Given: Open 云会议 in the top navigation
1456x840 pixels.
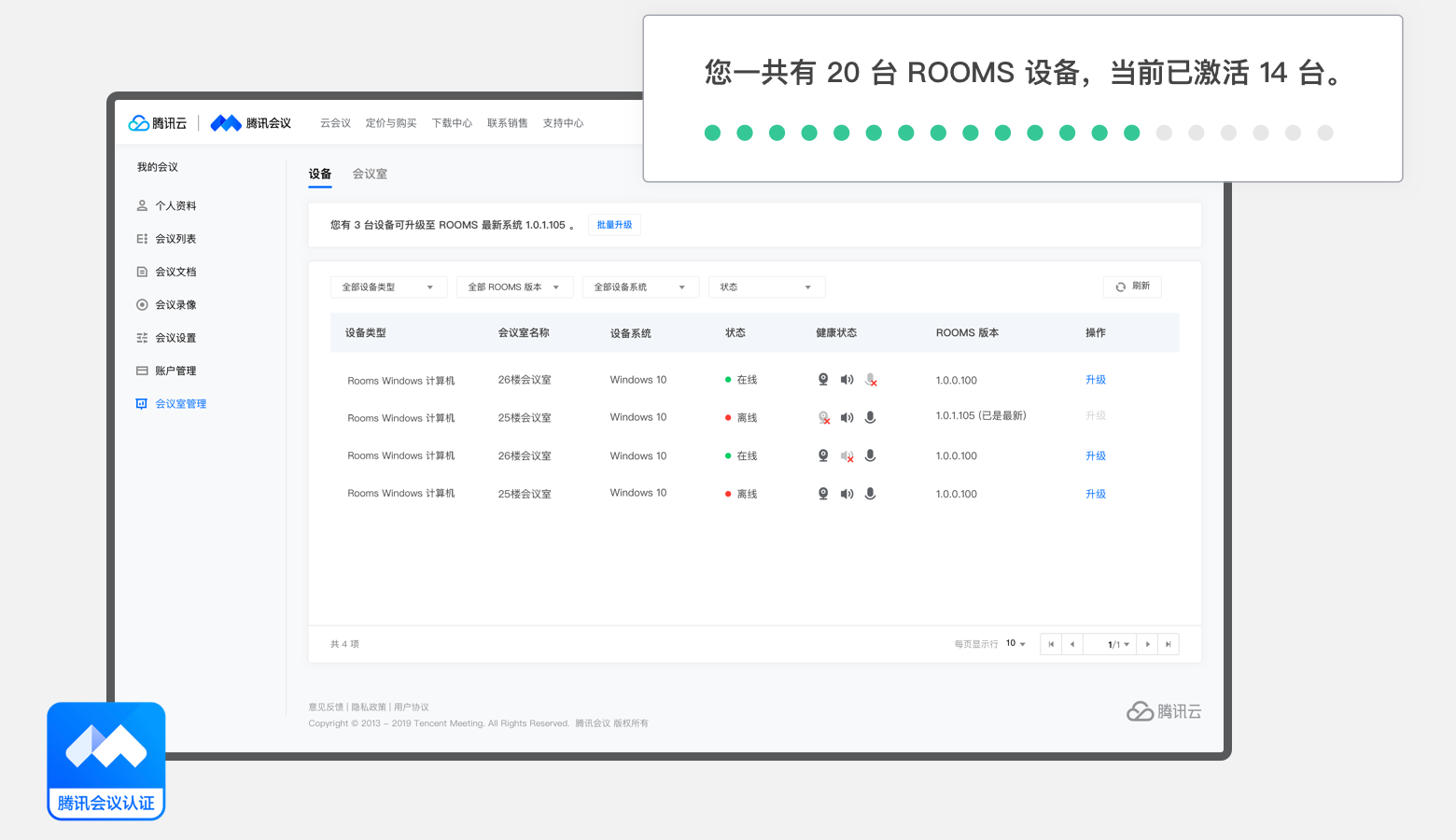Looking at the screenshot, I should click(x=335, y=123).
